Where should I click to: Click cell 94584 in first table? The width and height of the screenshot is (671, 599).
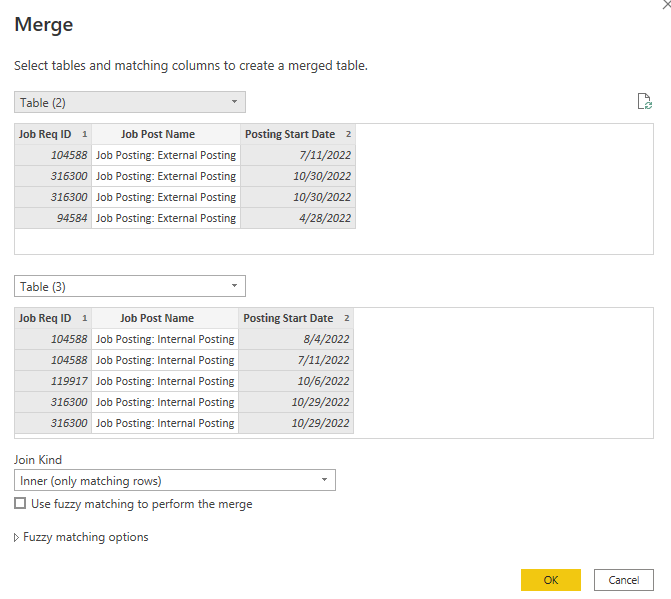tap(53, 218)
